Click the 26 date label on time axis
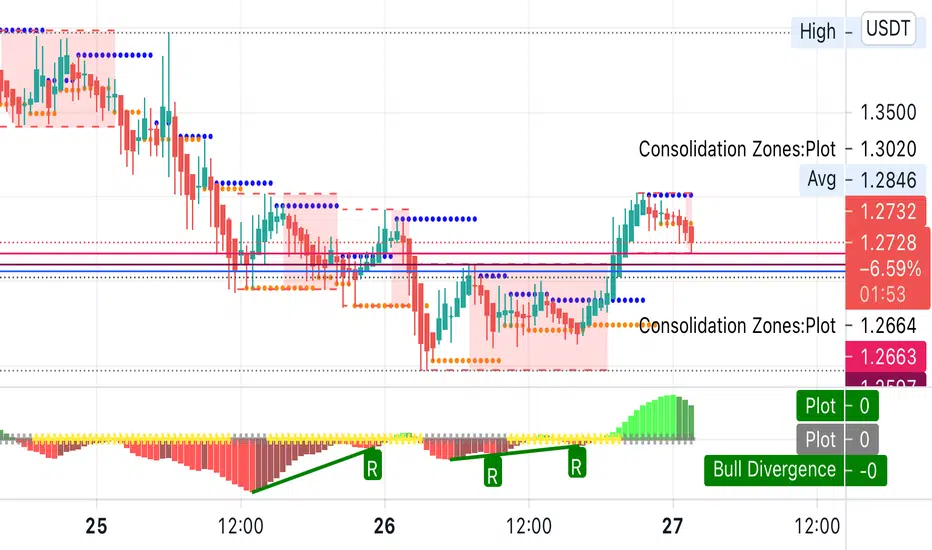This screenshot has height=550, width=932. coord(385,526)
